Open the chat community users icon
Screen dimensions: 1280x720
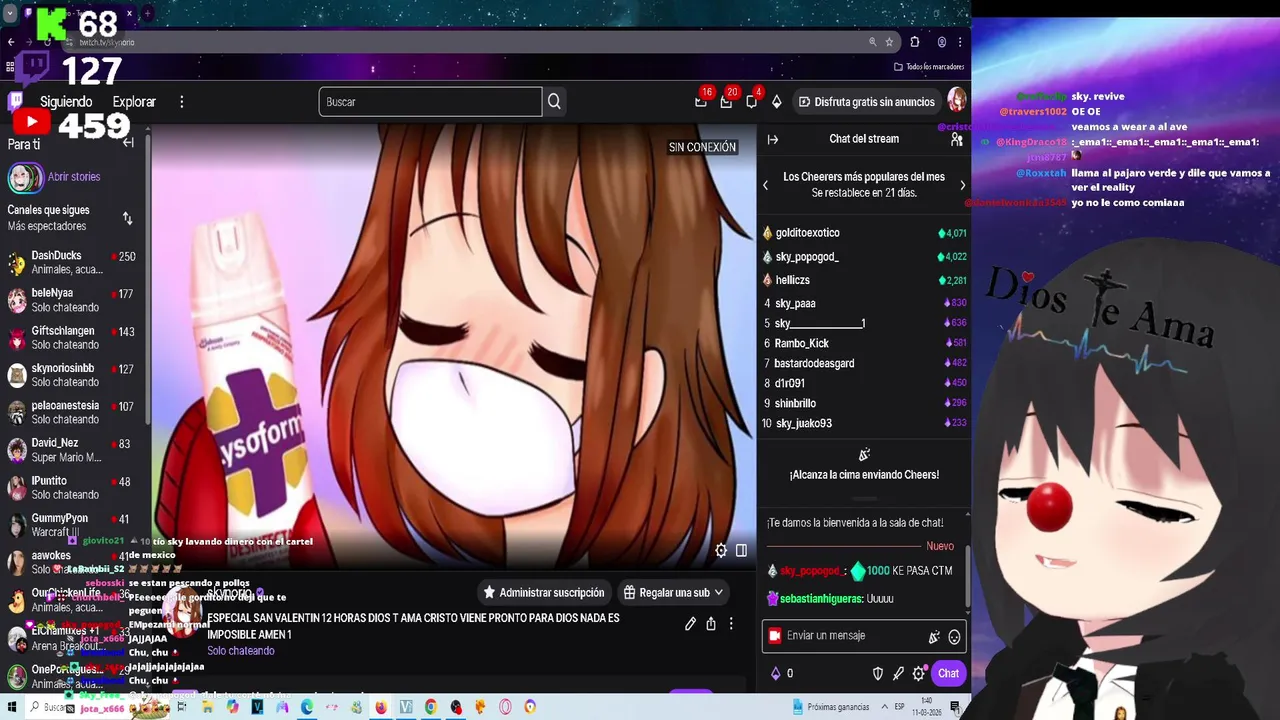956,139
